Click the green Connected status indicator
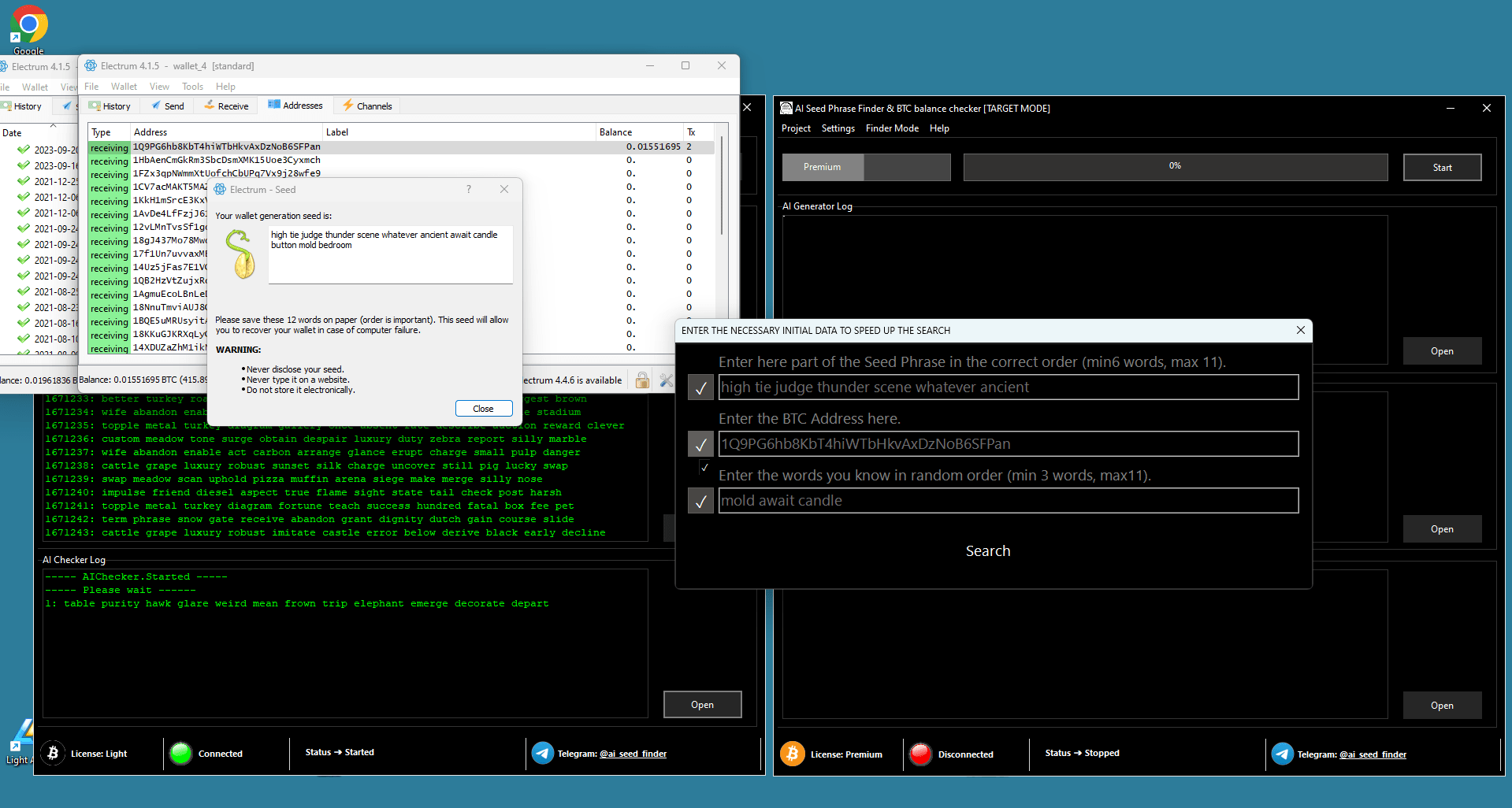Image resolution: width=1512 pixels, height=808 pixels. 180,754
